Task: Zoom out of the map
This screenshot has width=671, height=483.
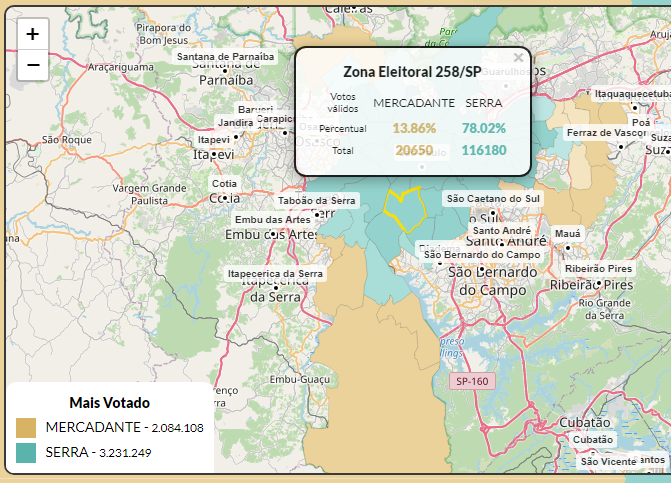Action: click(33, 65)
